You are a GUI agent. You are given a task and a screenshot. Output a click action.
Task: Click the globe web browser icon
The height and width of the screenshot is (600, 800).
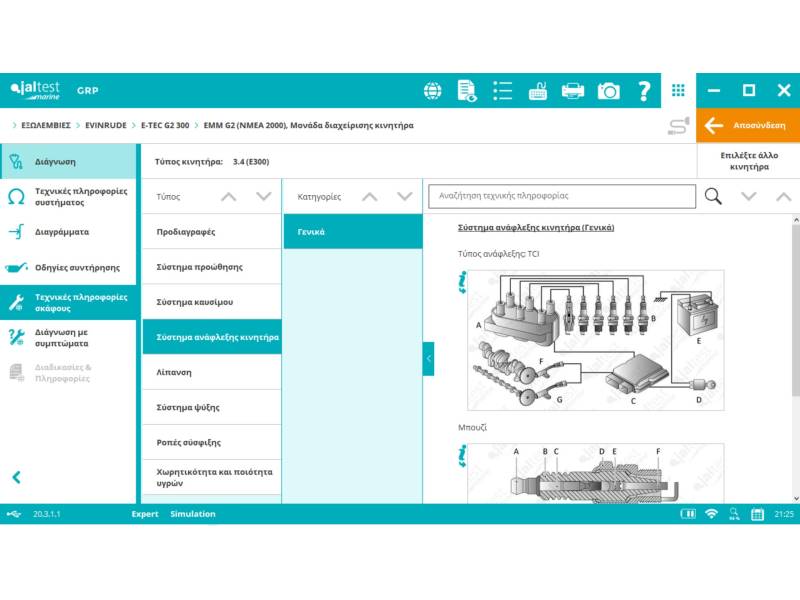click(432, 91)
